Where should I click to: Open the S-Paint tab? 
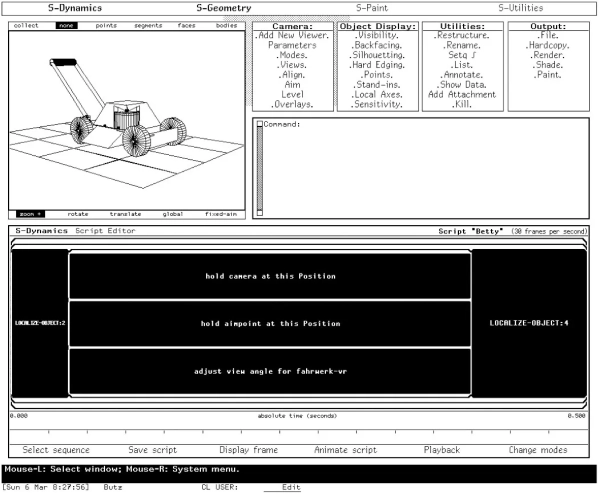(371, 8)
